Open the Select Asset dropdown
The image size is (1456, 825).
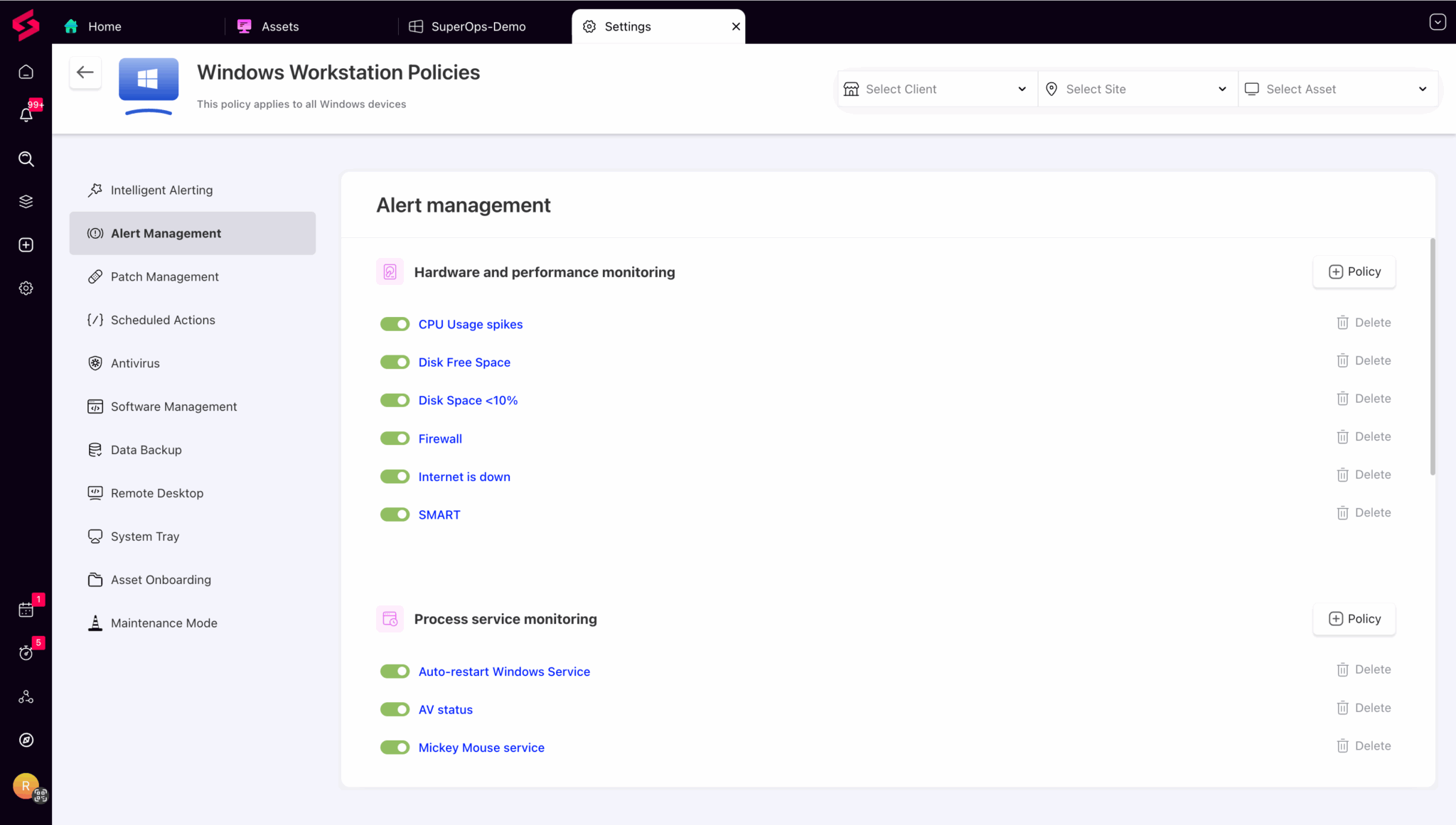(1337, 89)
